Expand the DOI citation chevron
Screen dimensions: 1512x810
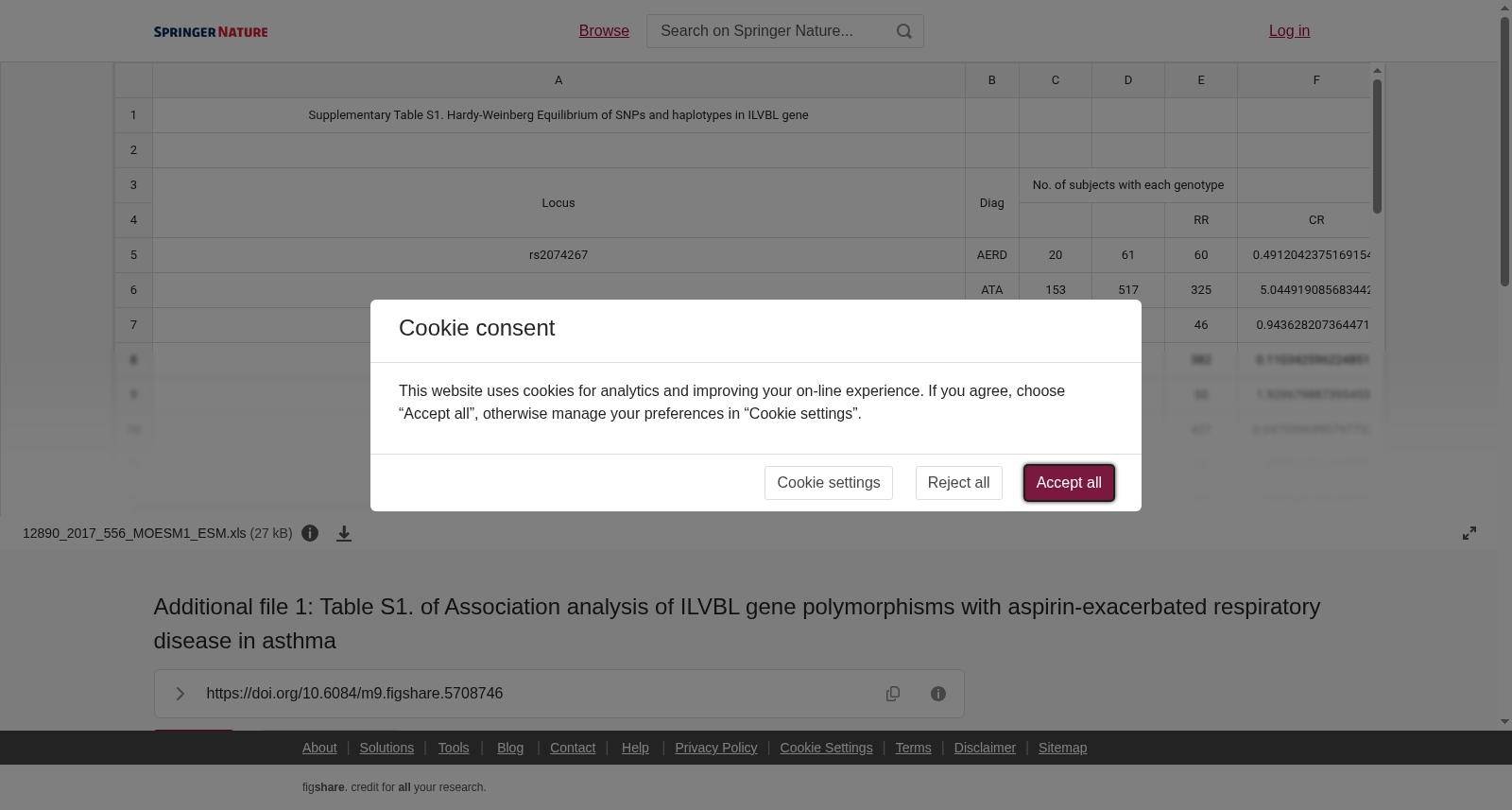[180, 694]
